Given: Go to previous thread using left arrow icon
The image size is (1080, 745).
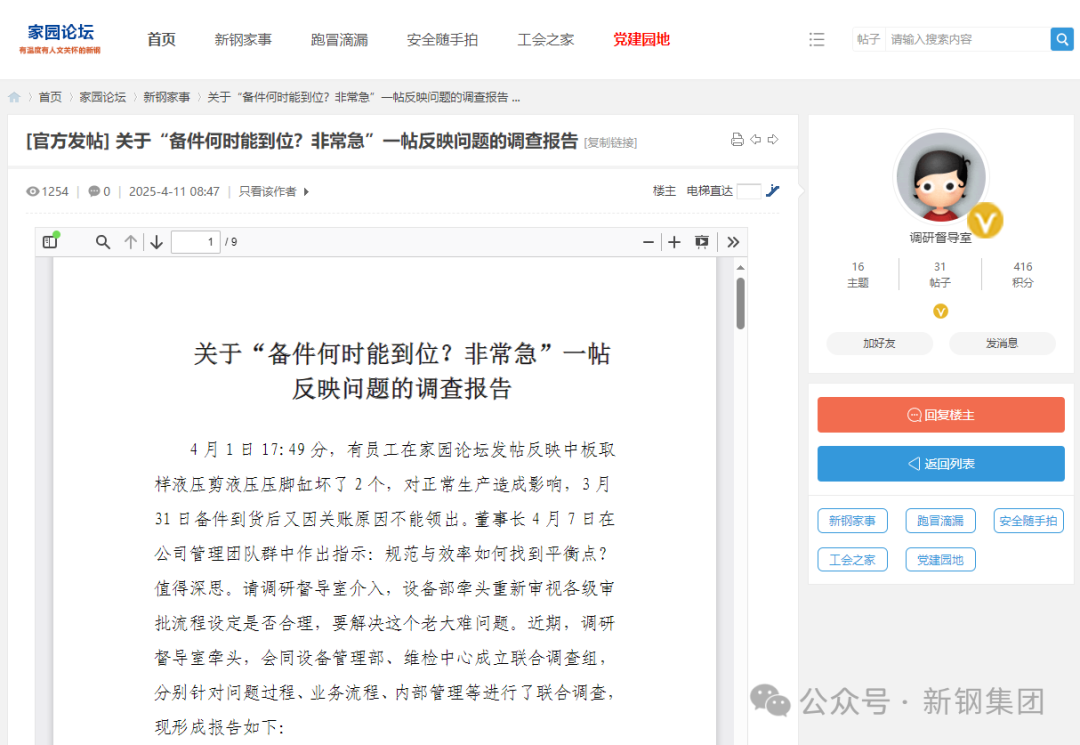Looking at the screenshot, I should coord(756,140).
